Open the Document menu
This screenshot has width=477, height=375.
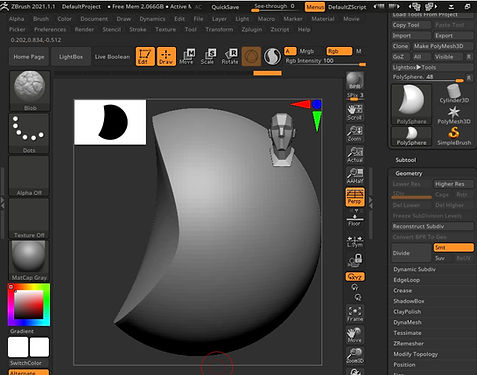94,19
